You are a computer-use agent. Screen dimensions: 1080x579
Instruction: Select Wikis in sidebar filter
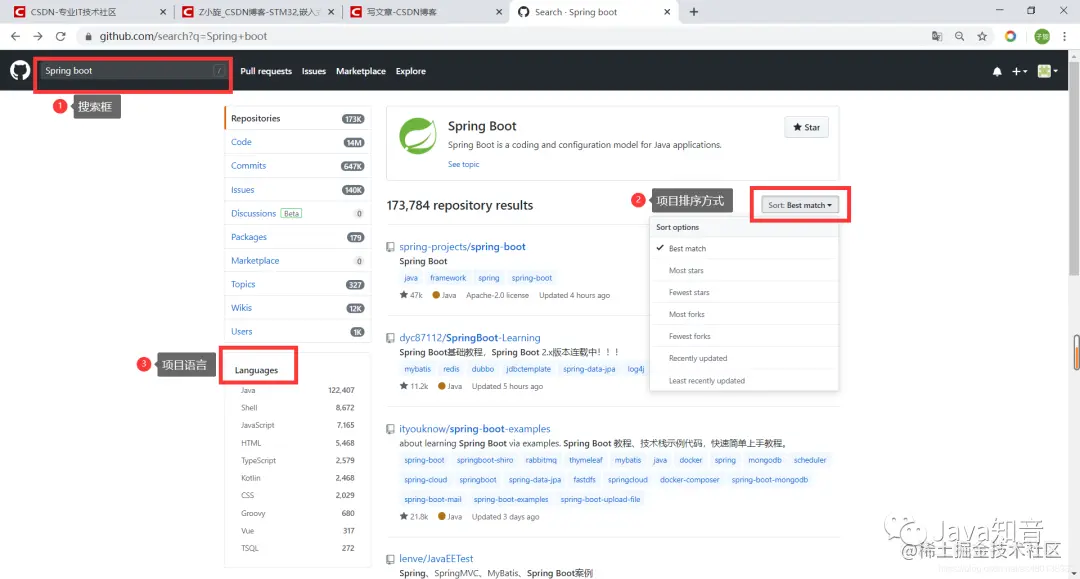[298, 308]
